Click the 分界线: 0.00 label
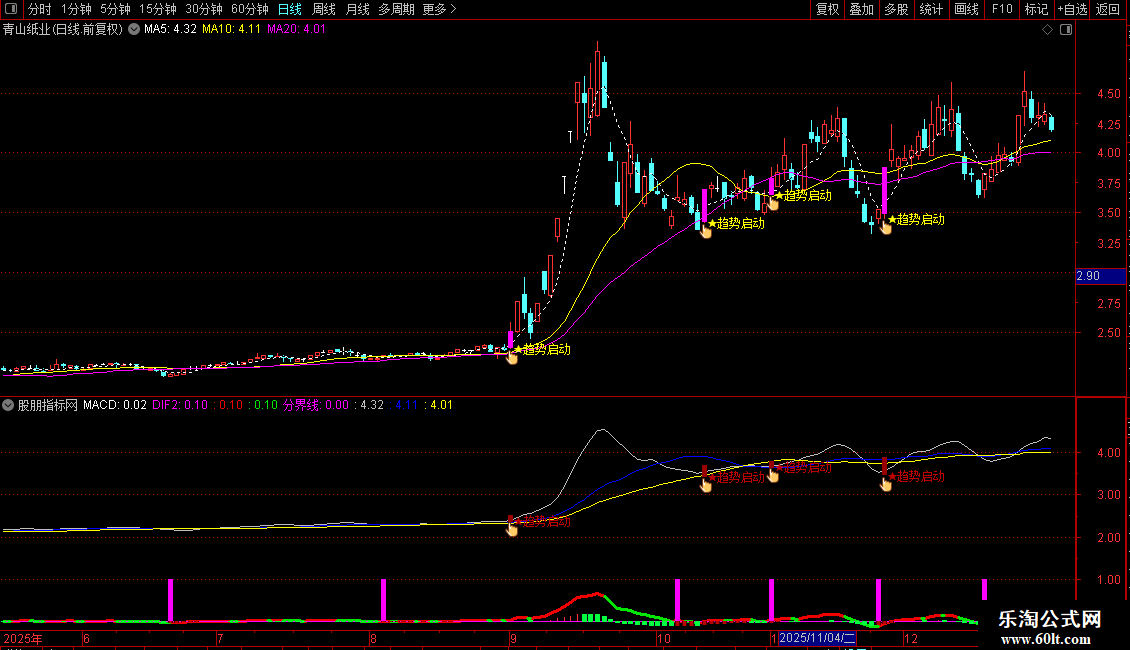The width and height of the screenshot is (1130, 650). click(316, 405)
